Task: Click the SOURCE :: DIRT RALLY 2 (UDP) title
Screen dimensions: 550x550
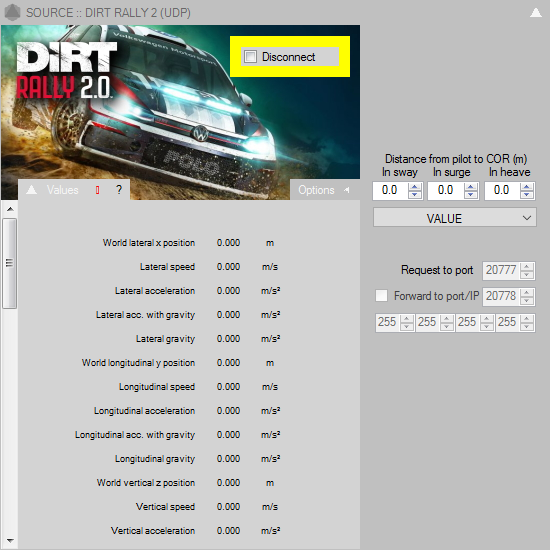Action: tap(108, 13)
